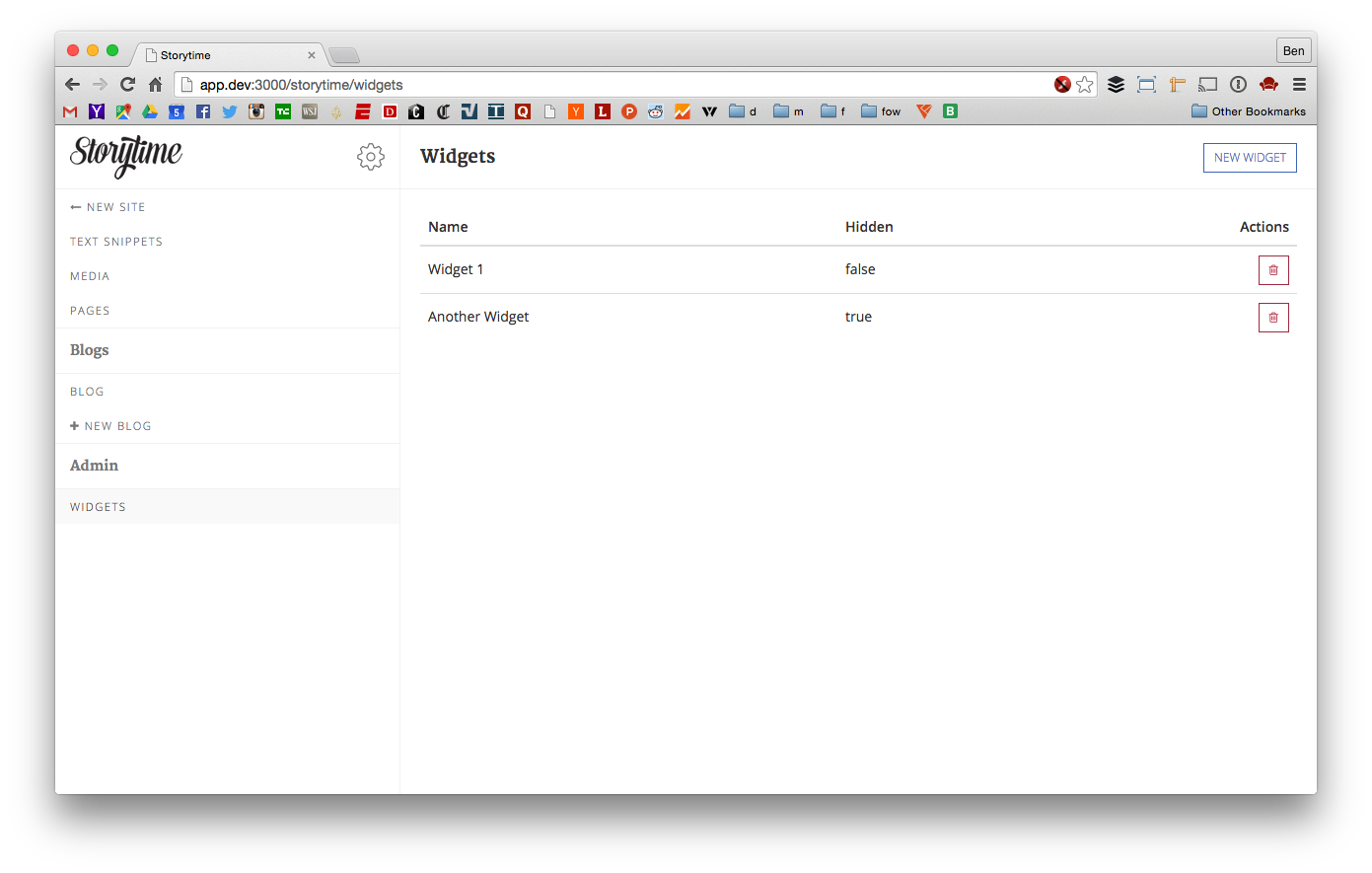The height and width of the screenshot is (873, 1372).
Task: Click the red blocked-content icon in address bar
Action: pos(1062,85)
